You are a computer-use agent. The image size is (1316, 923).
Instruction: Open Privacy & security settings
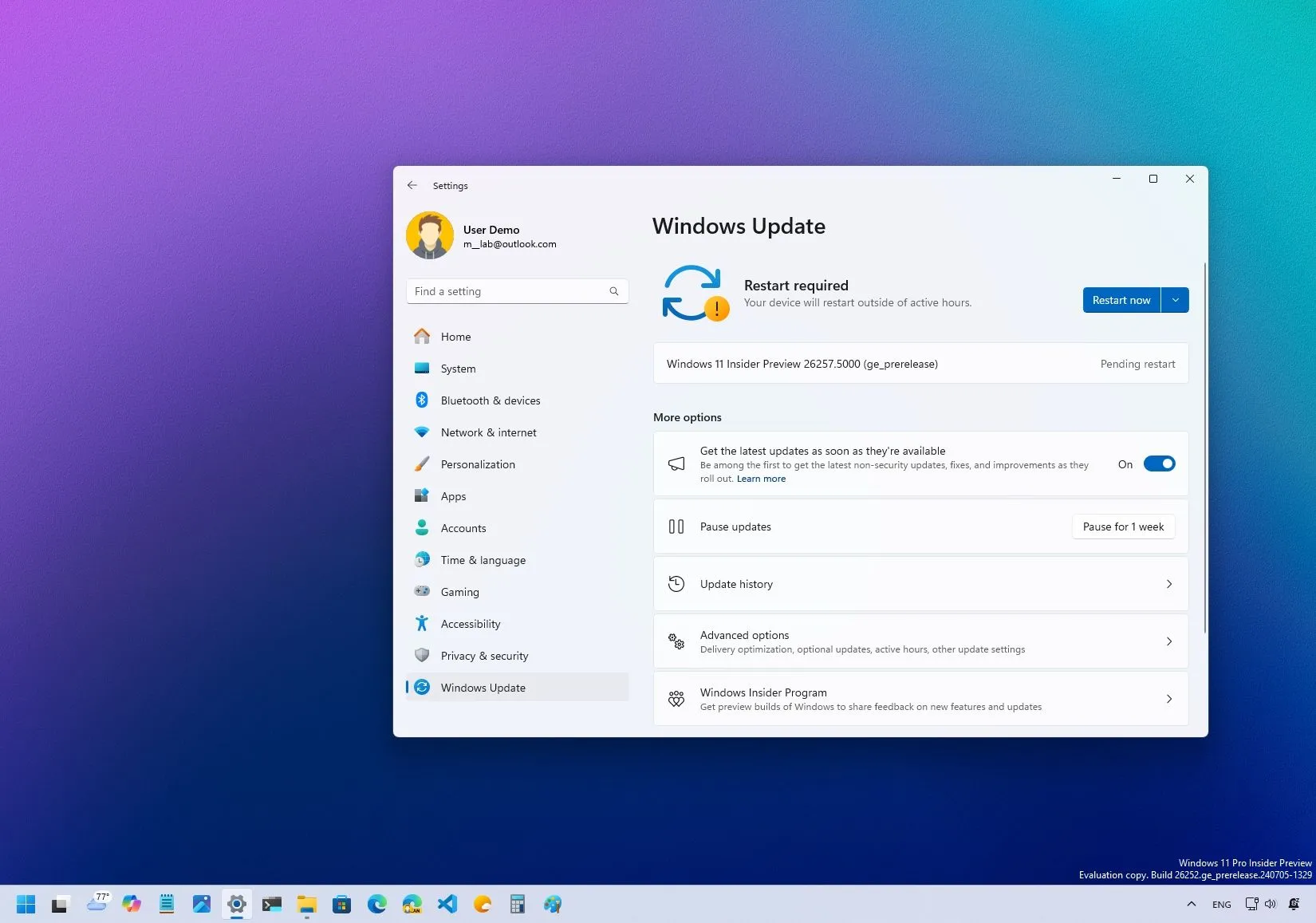485,655
